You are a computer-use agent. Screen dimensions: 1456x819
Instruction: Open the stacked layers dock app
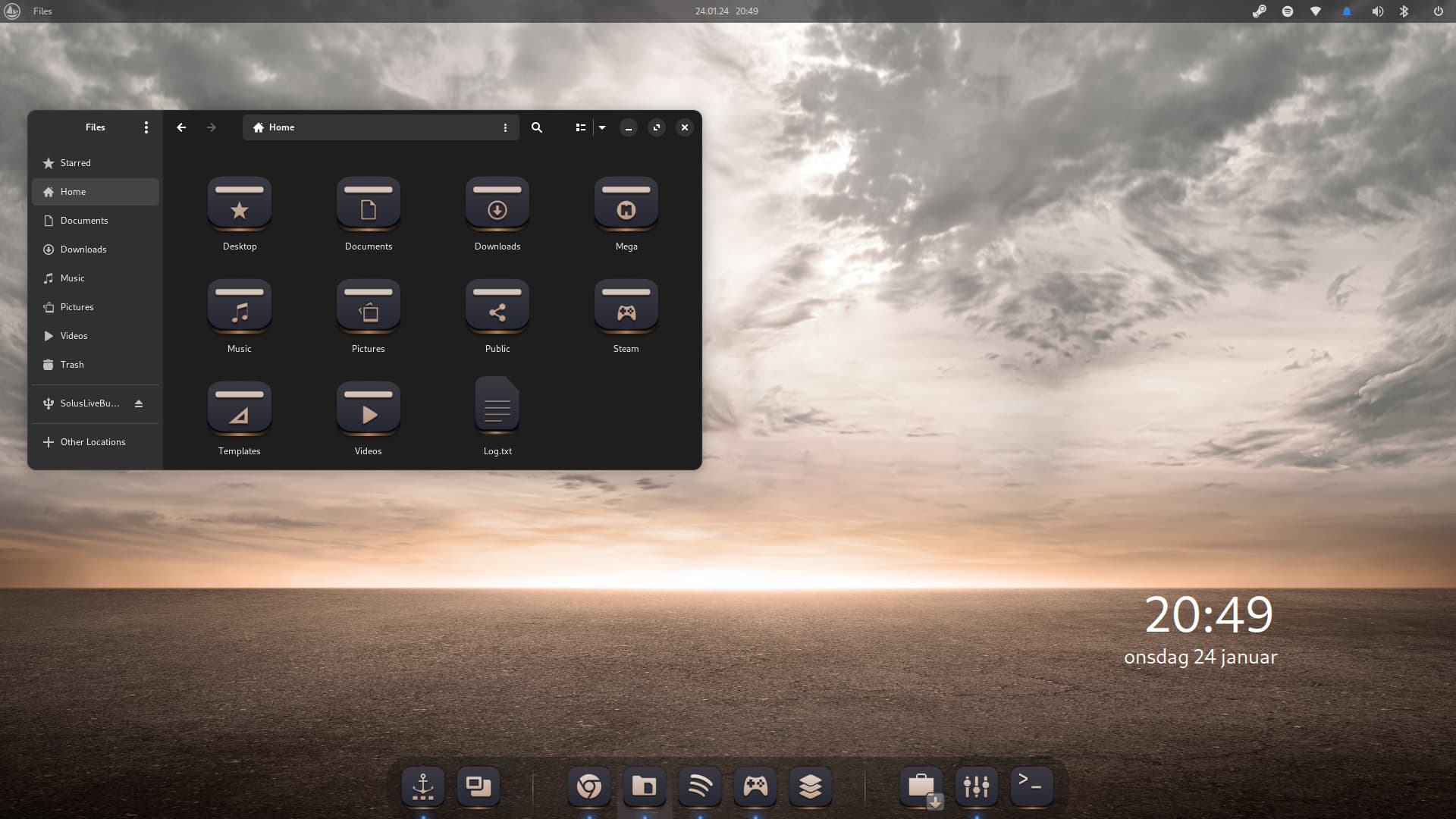[811, 786]
